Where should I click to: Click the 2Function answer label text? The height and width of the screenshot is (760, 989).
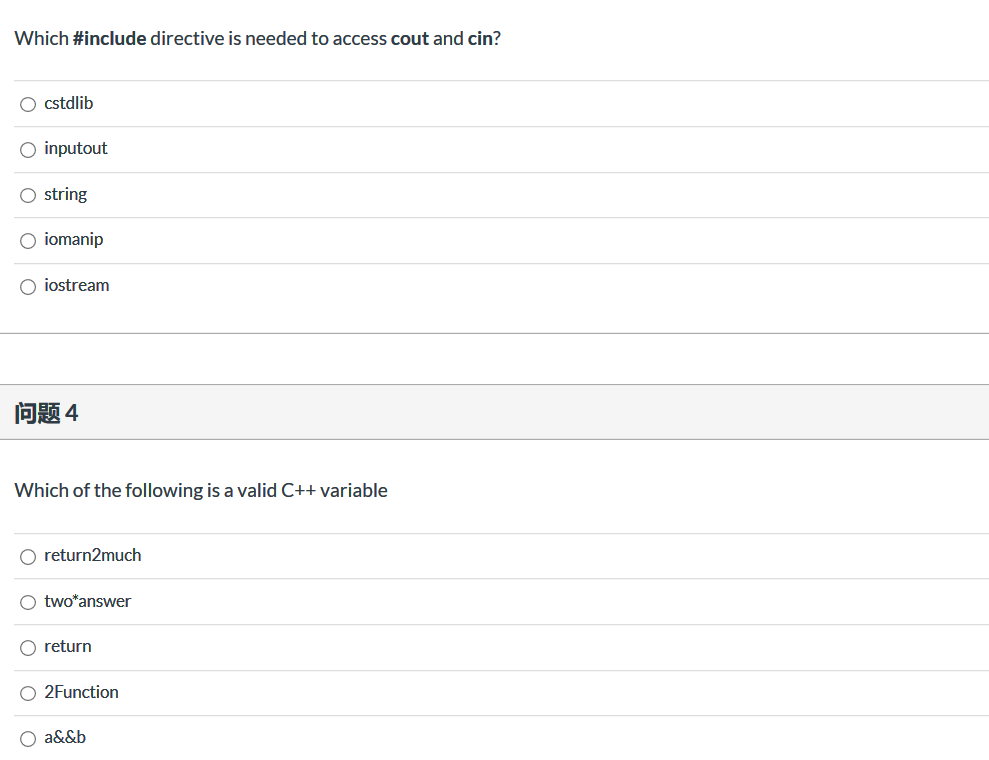click(81, 692)
